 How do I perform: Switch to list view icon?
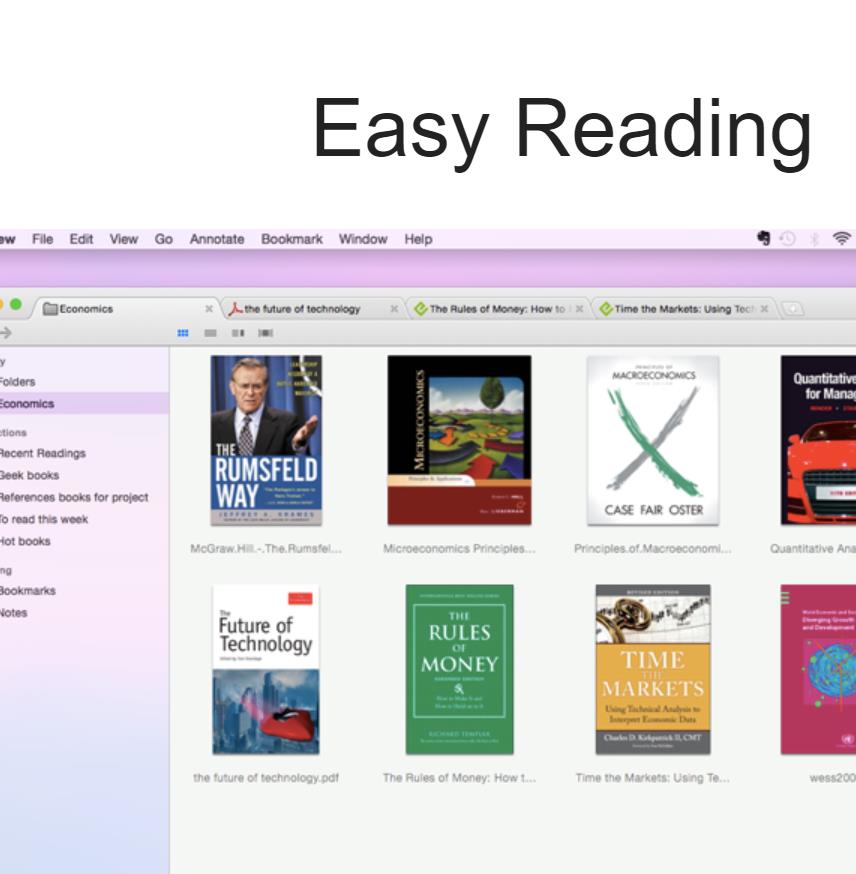[x=210, y=333]
